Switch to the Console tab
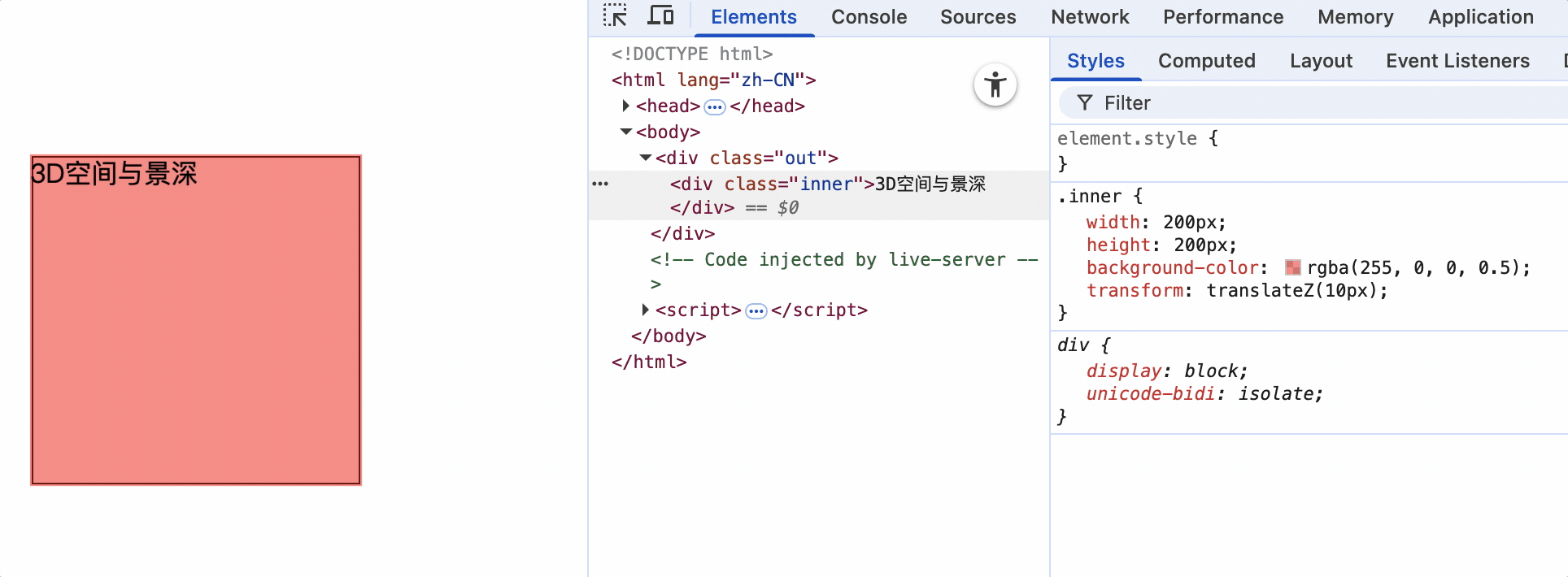Viewport: 1568px width, 577px height. (x=869, y=17)
